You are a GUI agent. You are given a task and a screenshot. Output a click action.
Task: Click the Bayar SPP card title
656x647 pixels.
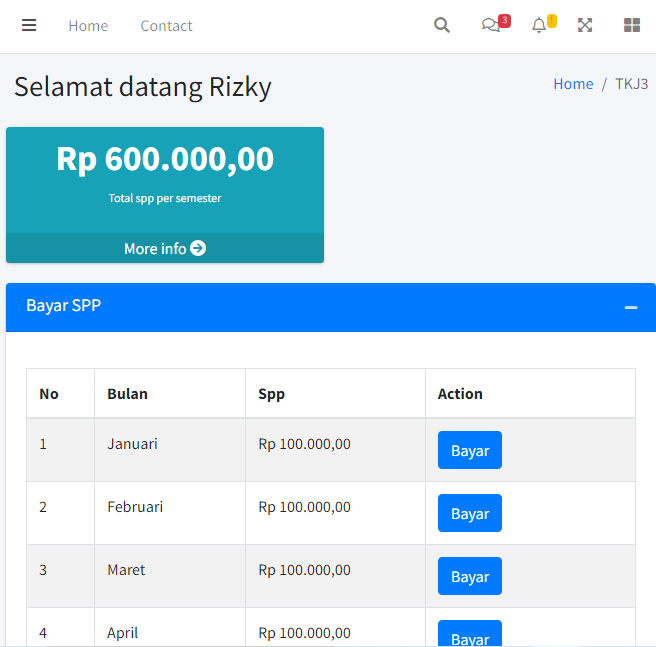point(63,306)
